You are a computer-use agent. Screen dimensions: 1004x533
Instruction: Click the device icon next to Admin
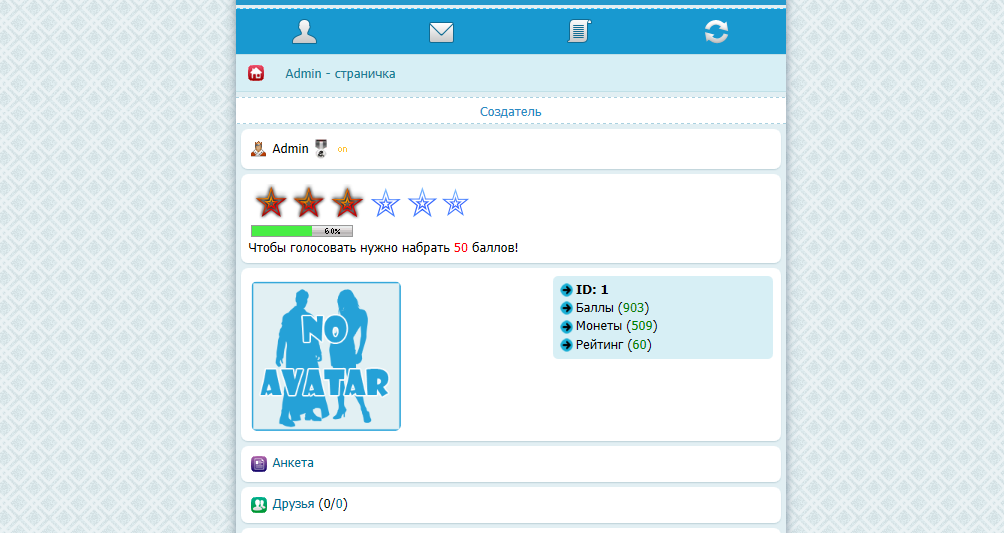click(x=321, y=149)
